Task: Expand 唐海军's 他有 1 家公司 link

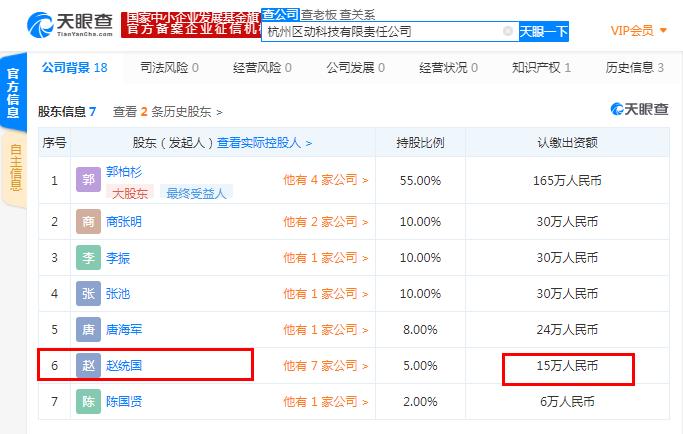Action: tap(326, 329)
